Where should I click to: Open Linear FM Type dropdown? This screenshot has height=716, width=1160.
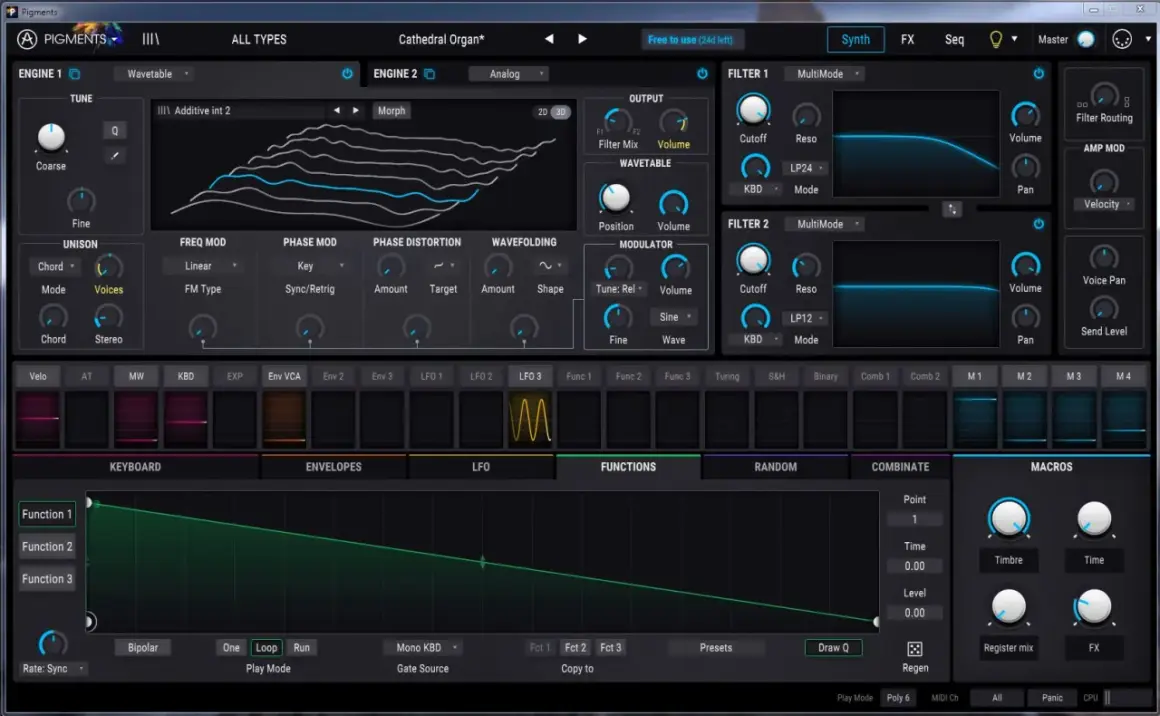pos(203,266)
